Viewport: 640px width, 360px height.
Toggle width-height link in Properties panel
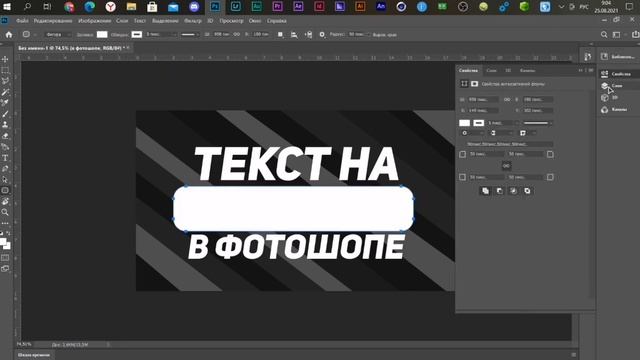coord(507,100)
